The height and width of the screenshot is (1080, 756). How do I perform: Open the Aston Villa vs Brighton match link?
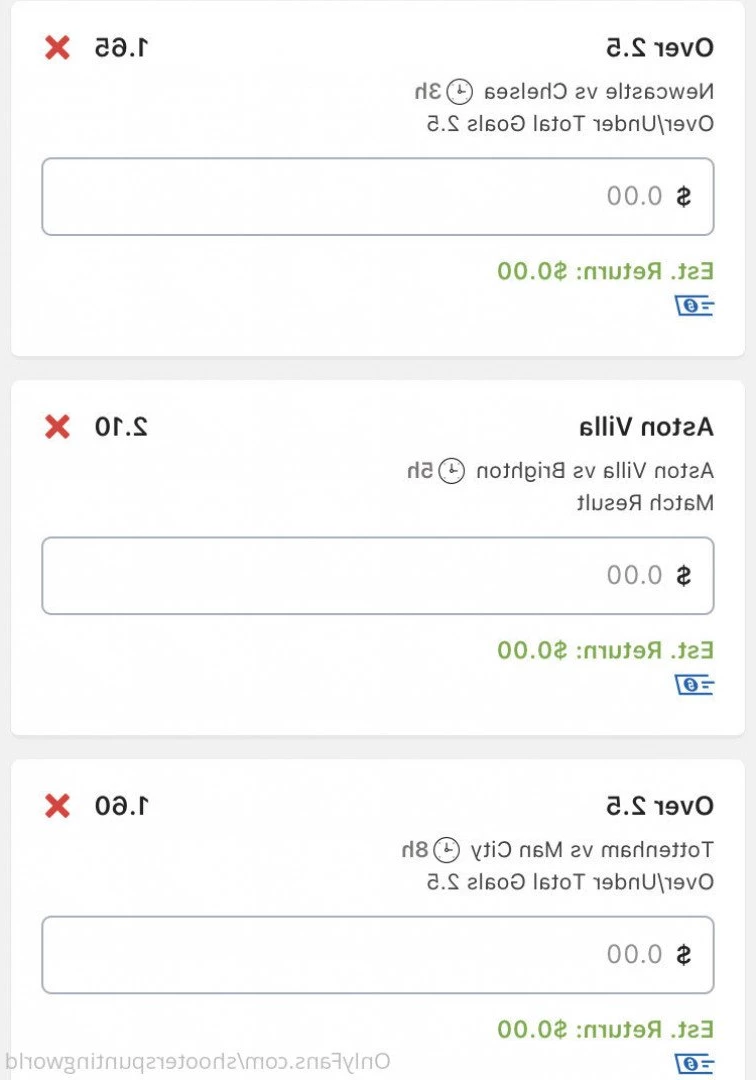(595, 471)
